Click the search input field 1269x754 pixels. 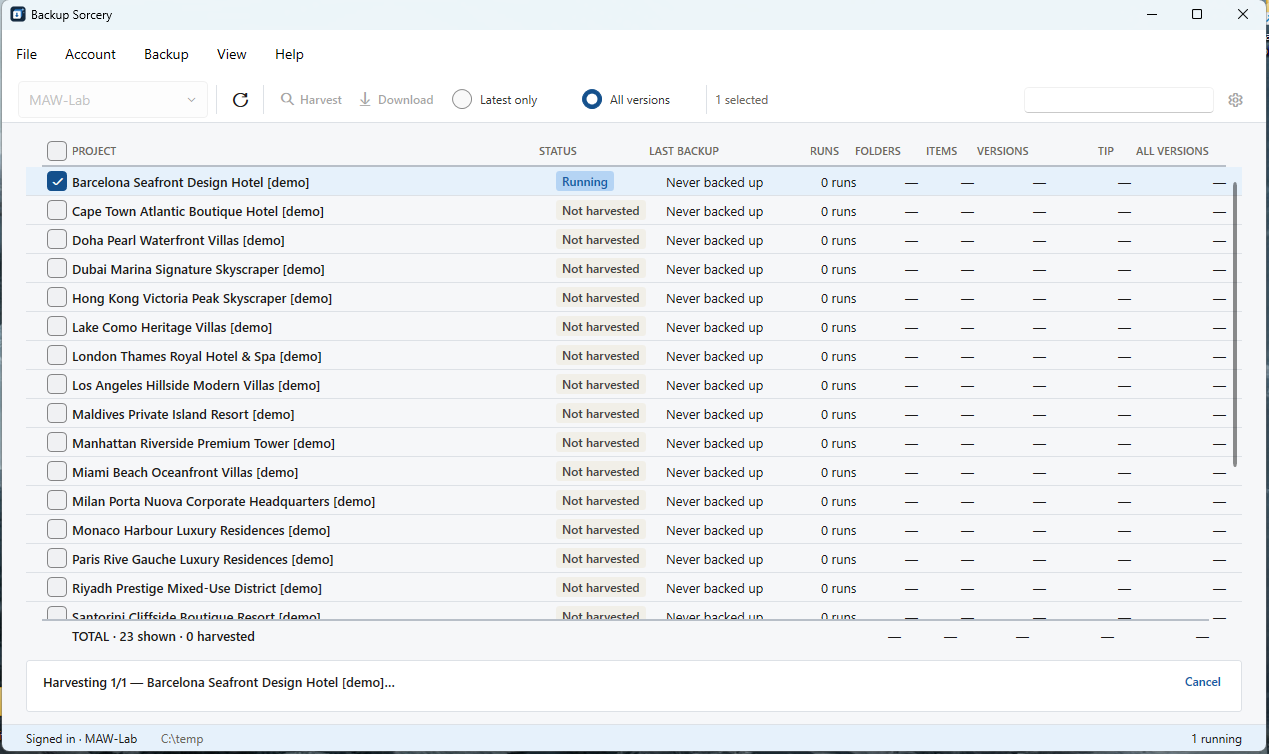1118,100
